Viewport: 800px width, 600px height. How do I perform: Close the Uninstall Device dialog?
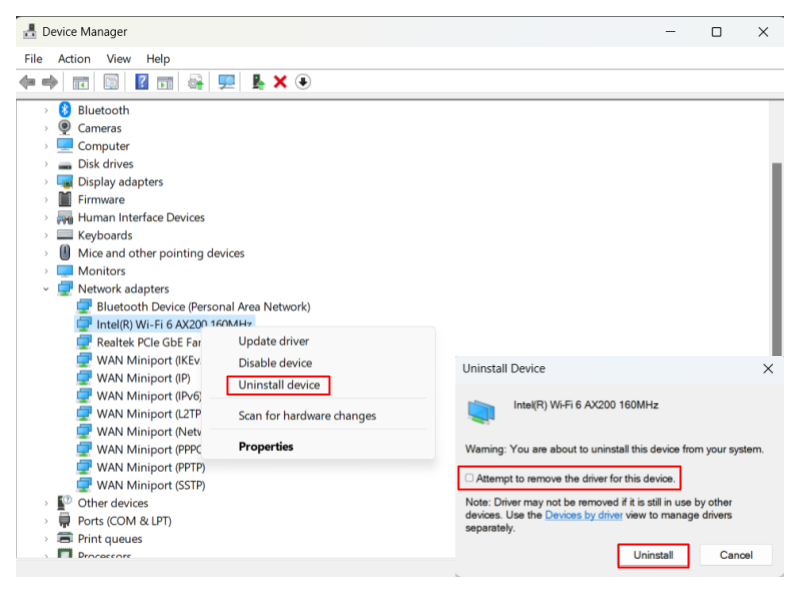click(x=768, y=368)
